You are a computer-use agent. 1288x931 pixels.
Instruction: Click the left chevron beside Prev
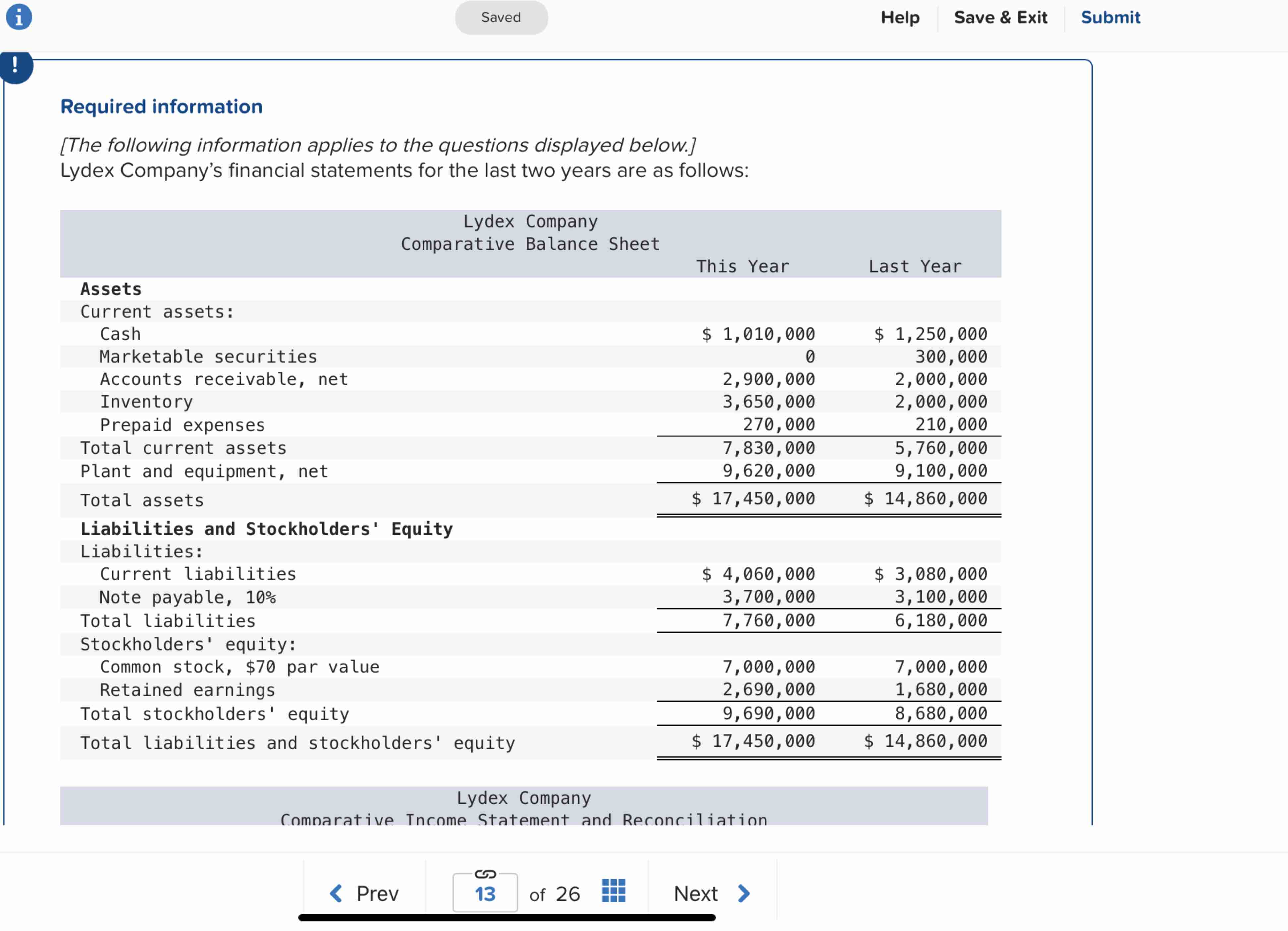pos(336,893)
